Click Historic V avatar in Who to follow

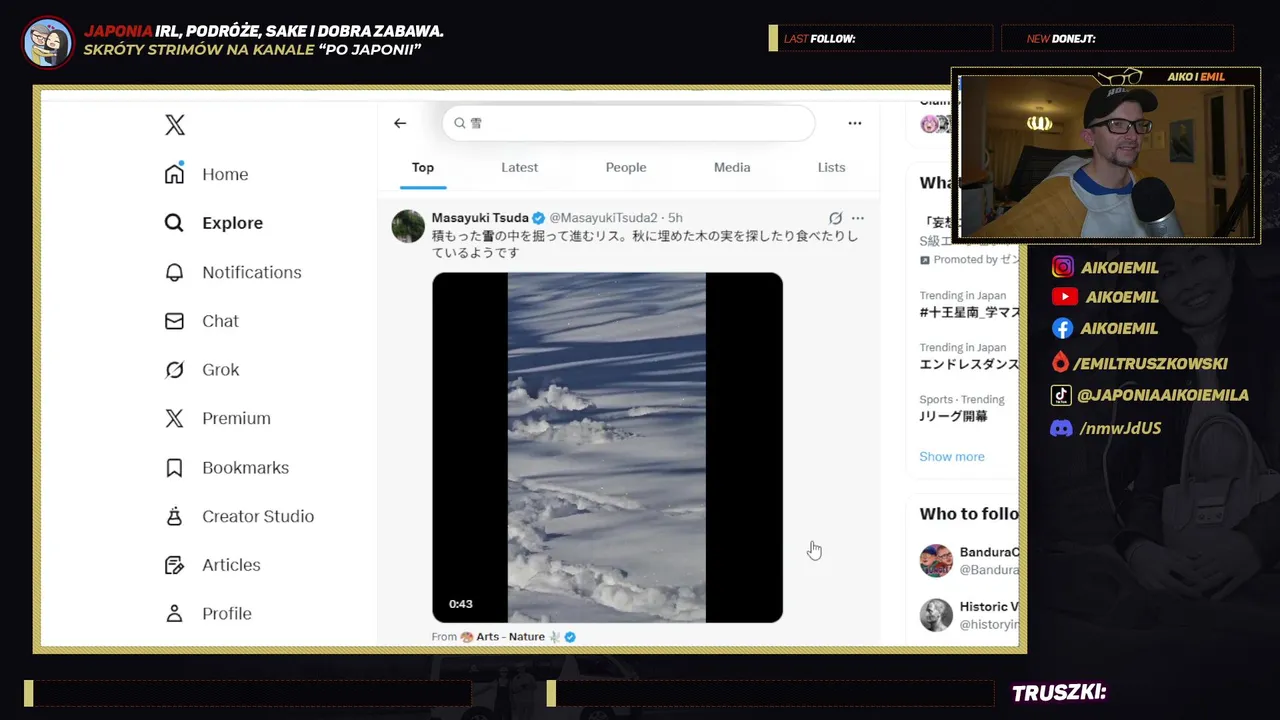coord(936,615)
